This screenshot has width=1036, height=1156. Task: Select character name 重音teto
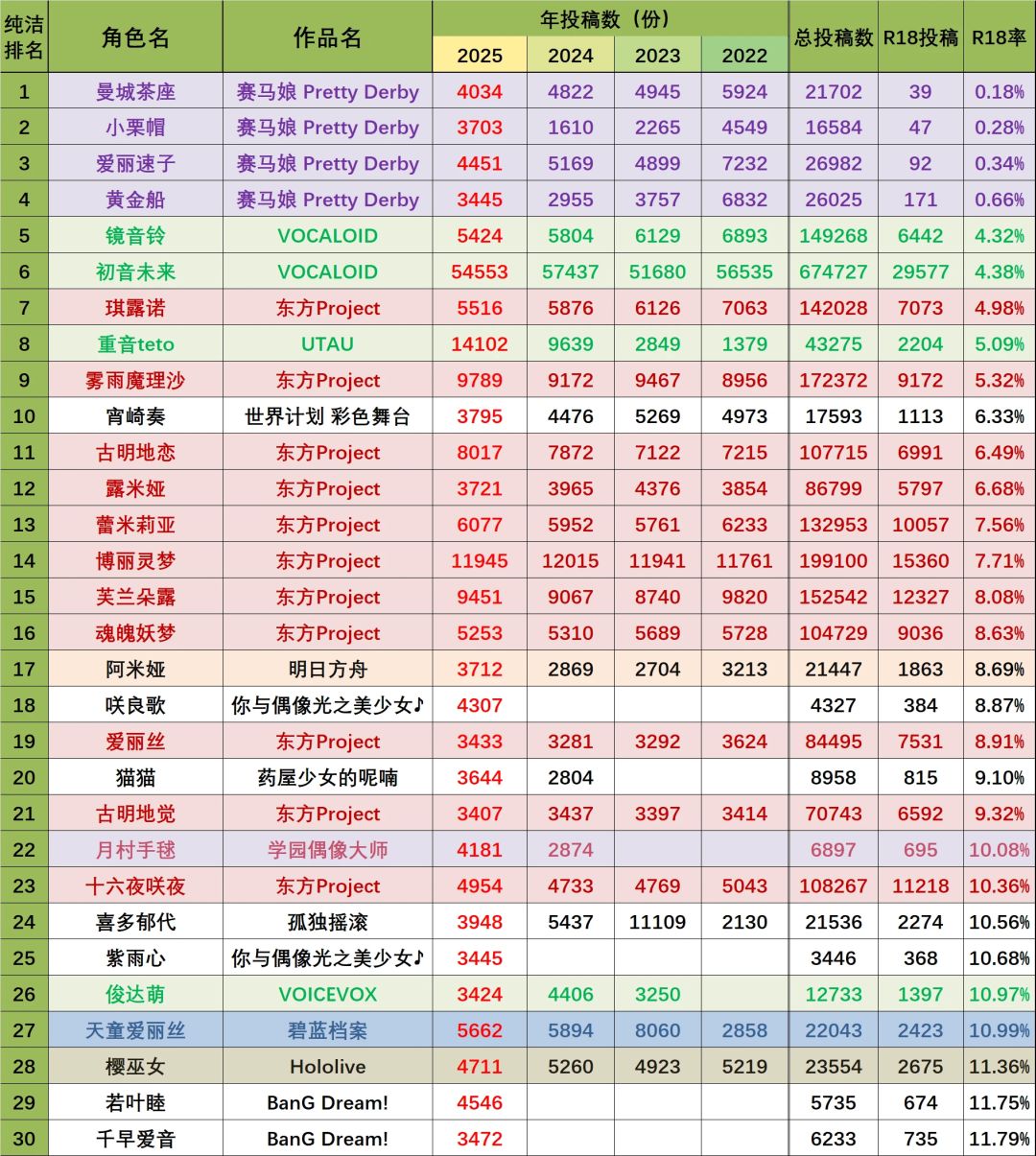click(135, 344)
